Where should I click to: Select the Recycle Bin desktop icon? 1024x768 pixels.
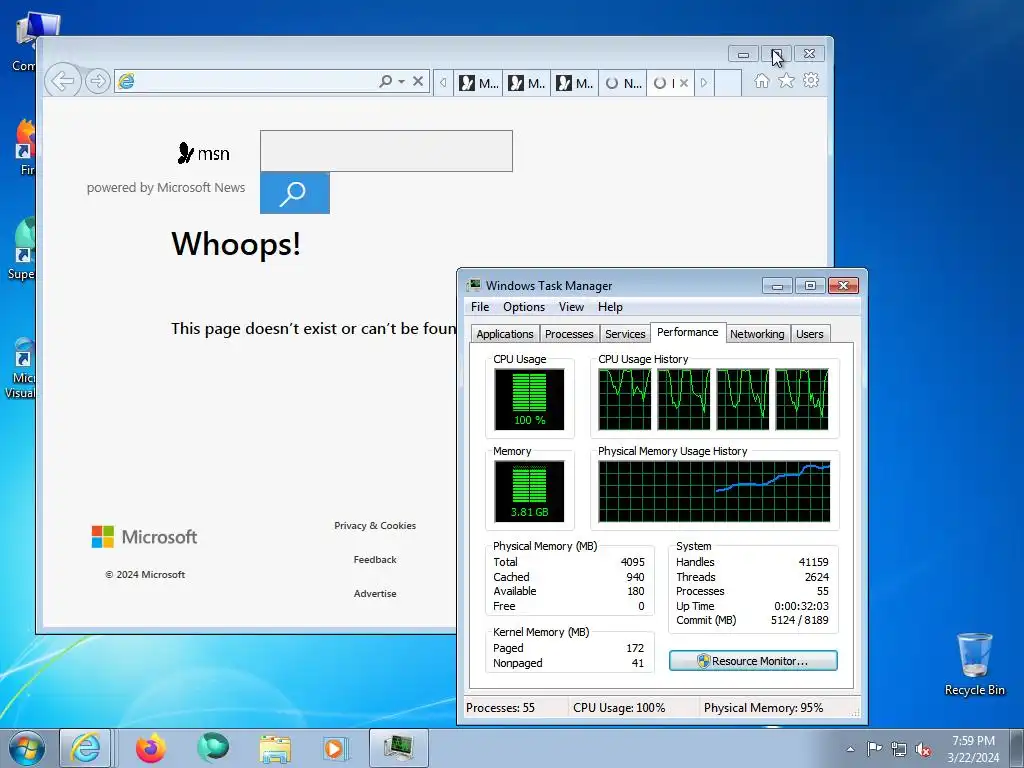(x=974, y=664)
